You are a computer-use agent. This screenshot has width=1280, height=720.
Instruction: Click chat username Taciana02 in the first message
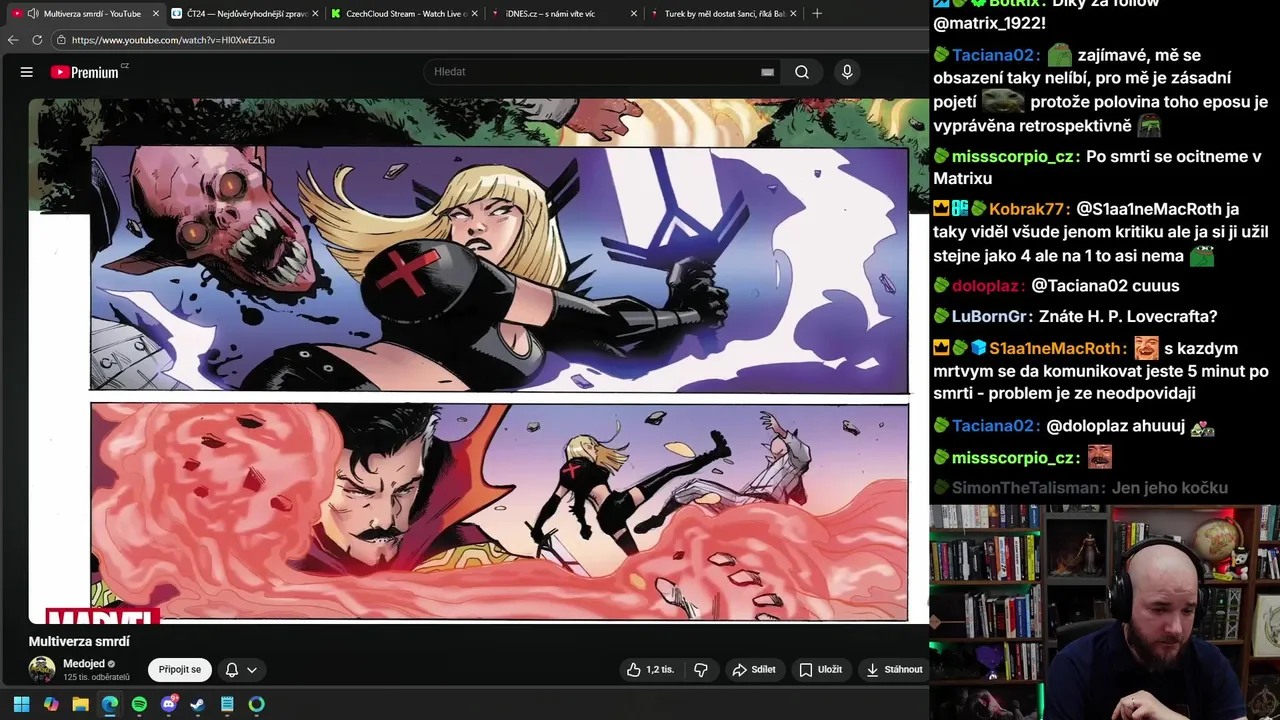tap(996, 55)
